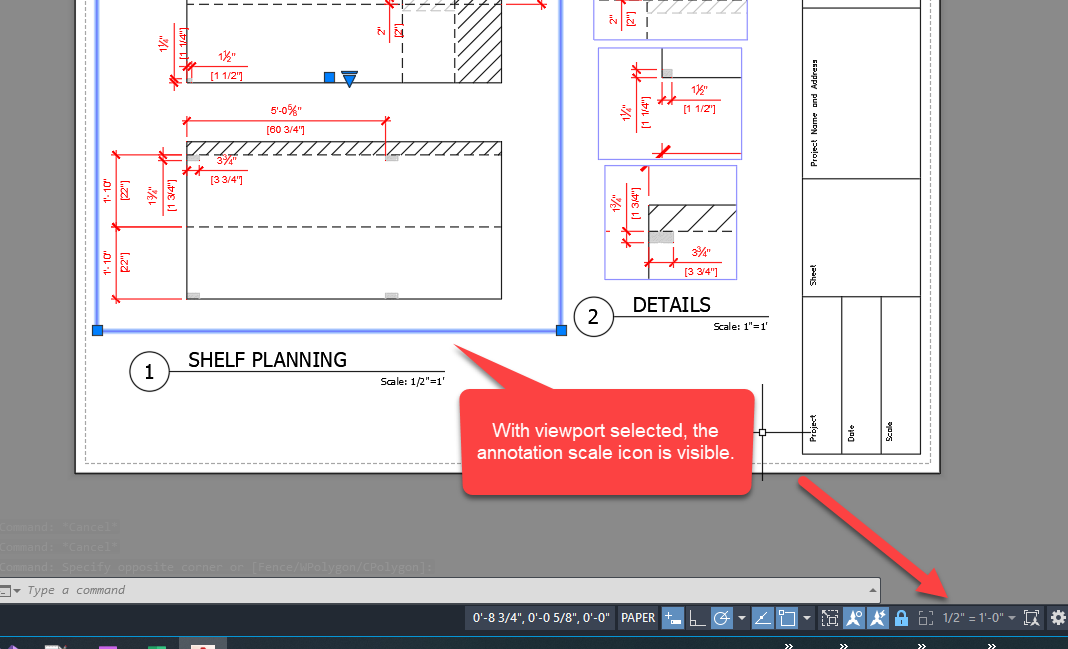Open the Polar Tracking dropdown arrow

[x=742, y=618]
